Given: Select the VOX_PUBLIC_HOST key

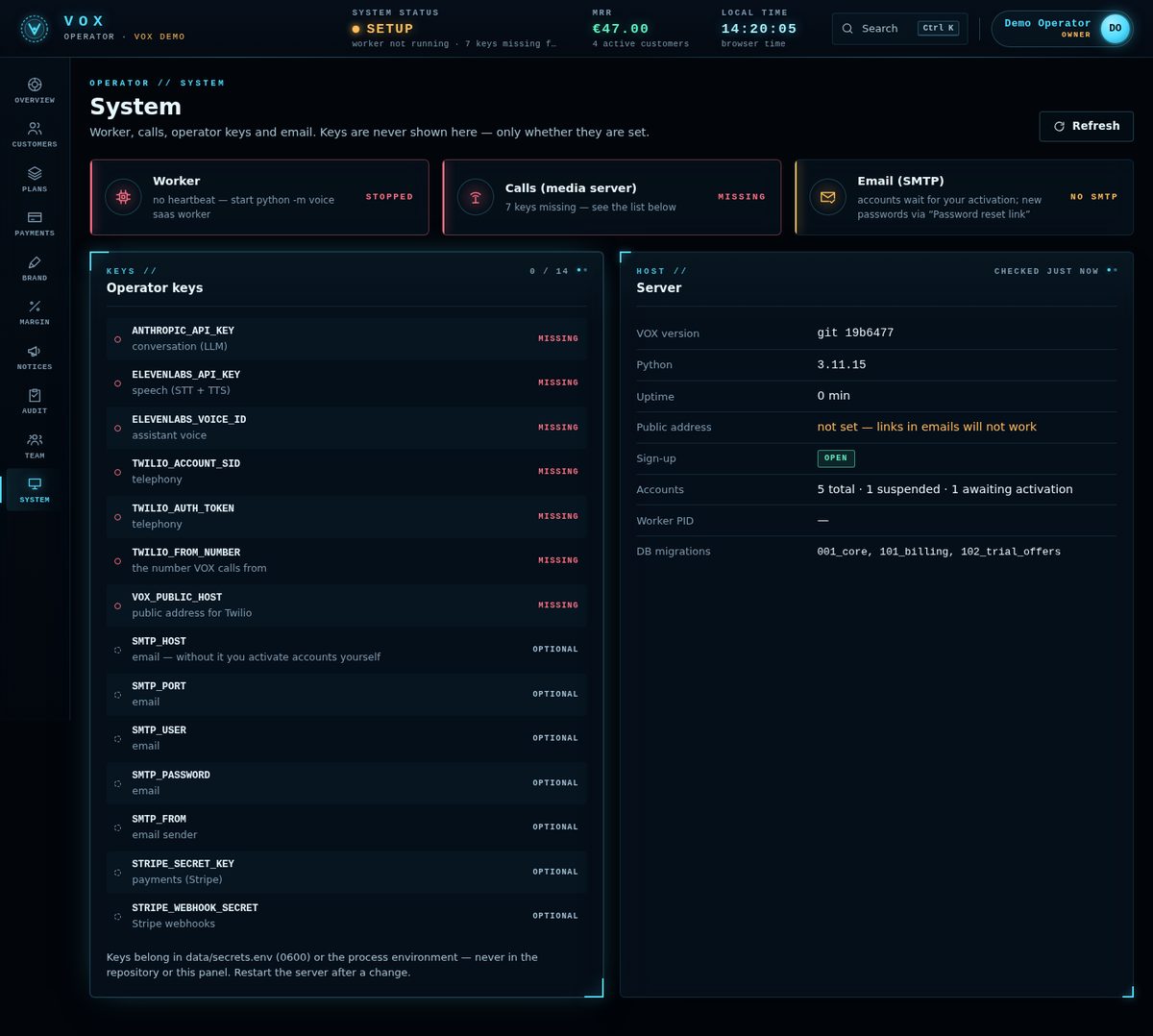Looking at the screenshot, I should [347, 605].
